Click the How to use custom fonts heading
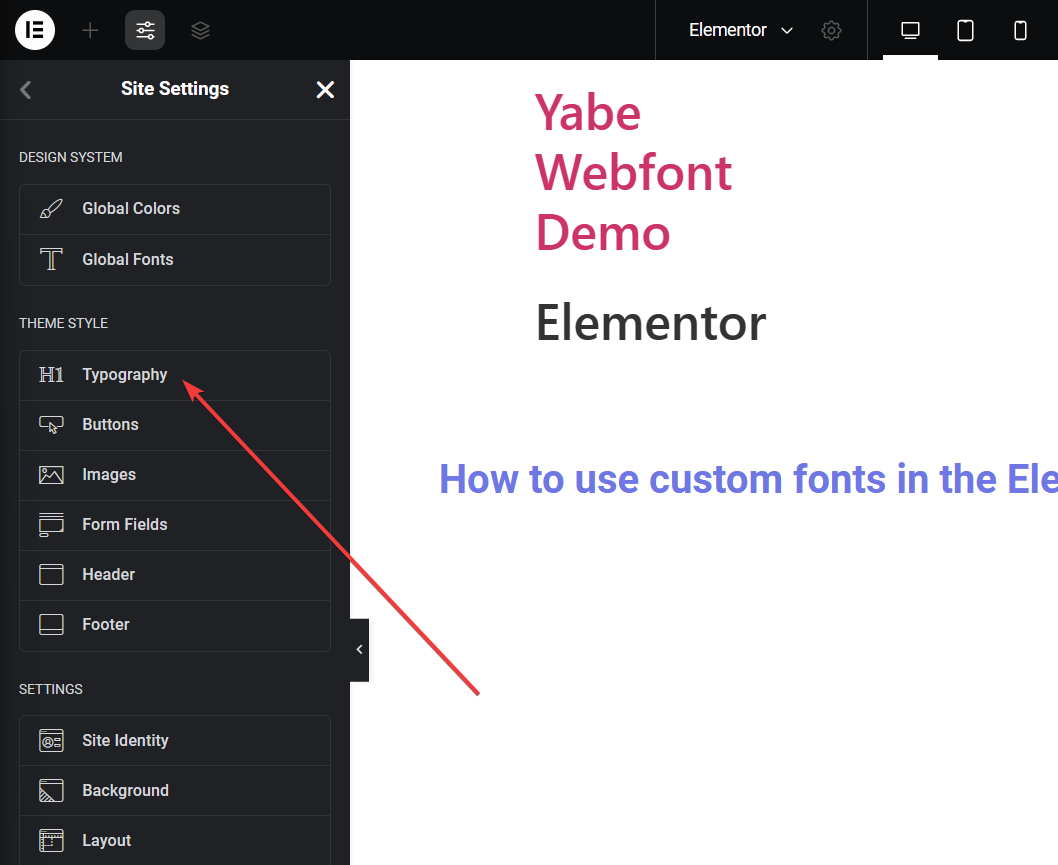 (748, 480)
